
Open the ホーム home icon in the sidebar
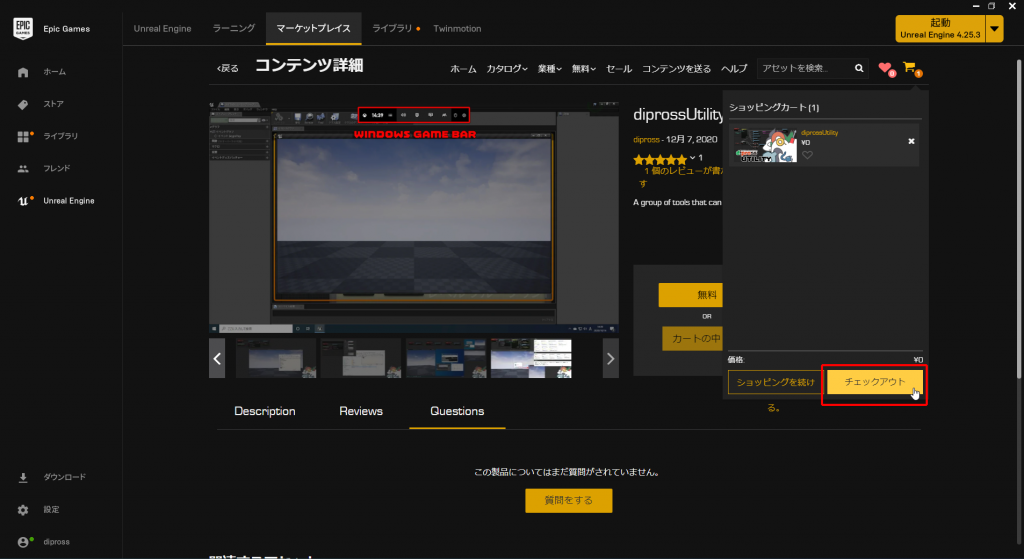(23, 72)
